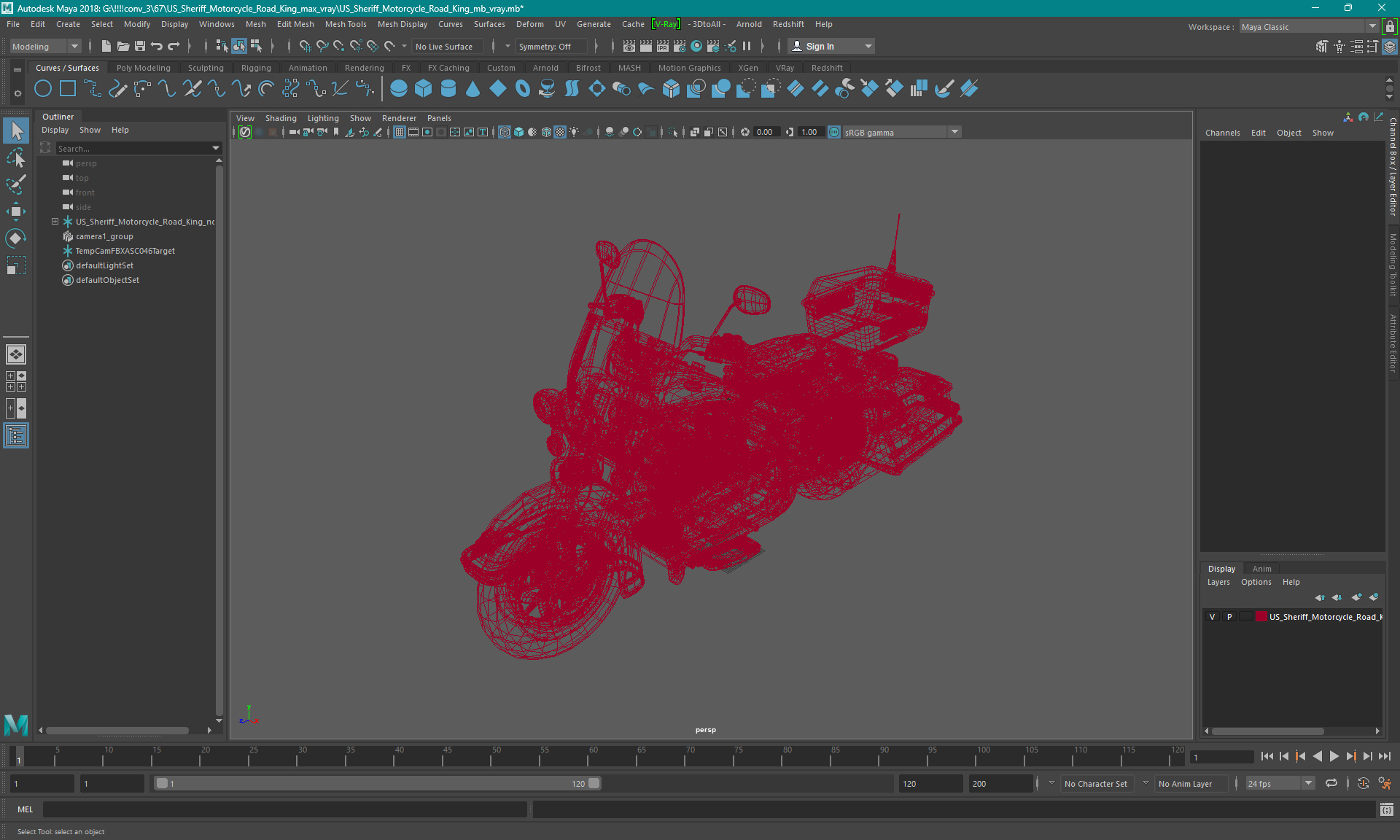The height and width of the screenshot is (840, 1400).
Task: Play the animation forward
Action: [x=1334, y=756]
